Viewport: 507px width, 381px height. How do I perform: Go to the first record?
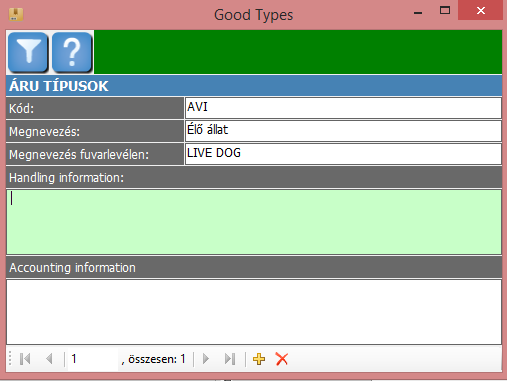click(x=25, y=359)
